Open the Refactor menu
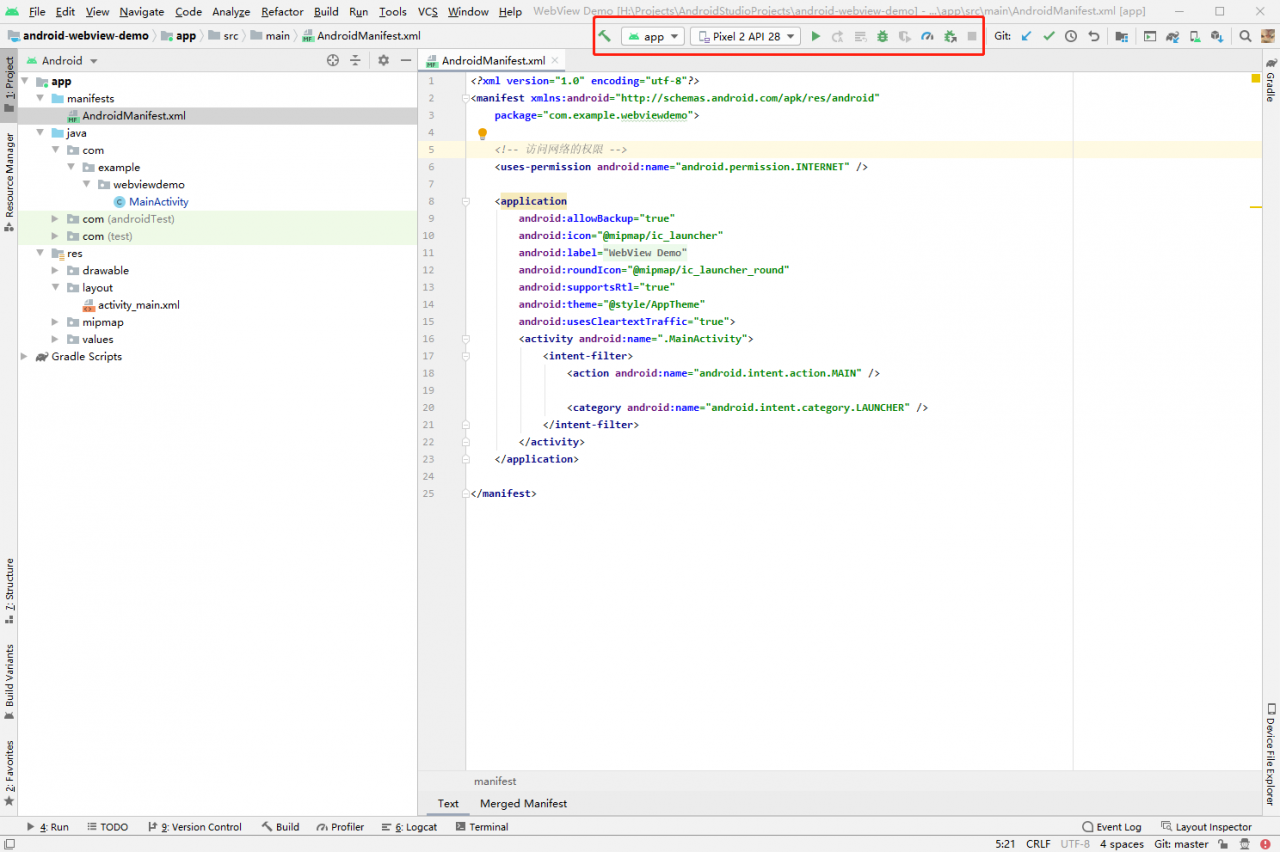This screenshot has width=1280, height=852. click(282, 12)
